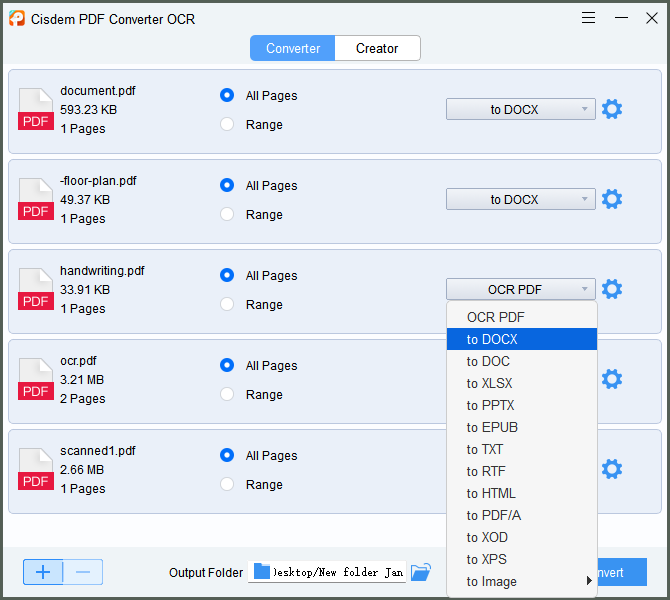Open settings gear for document.pdf

coord(611,109)
